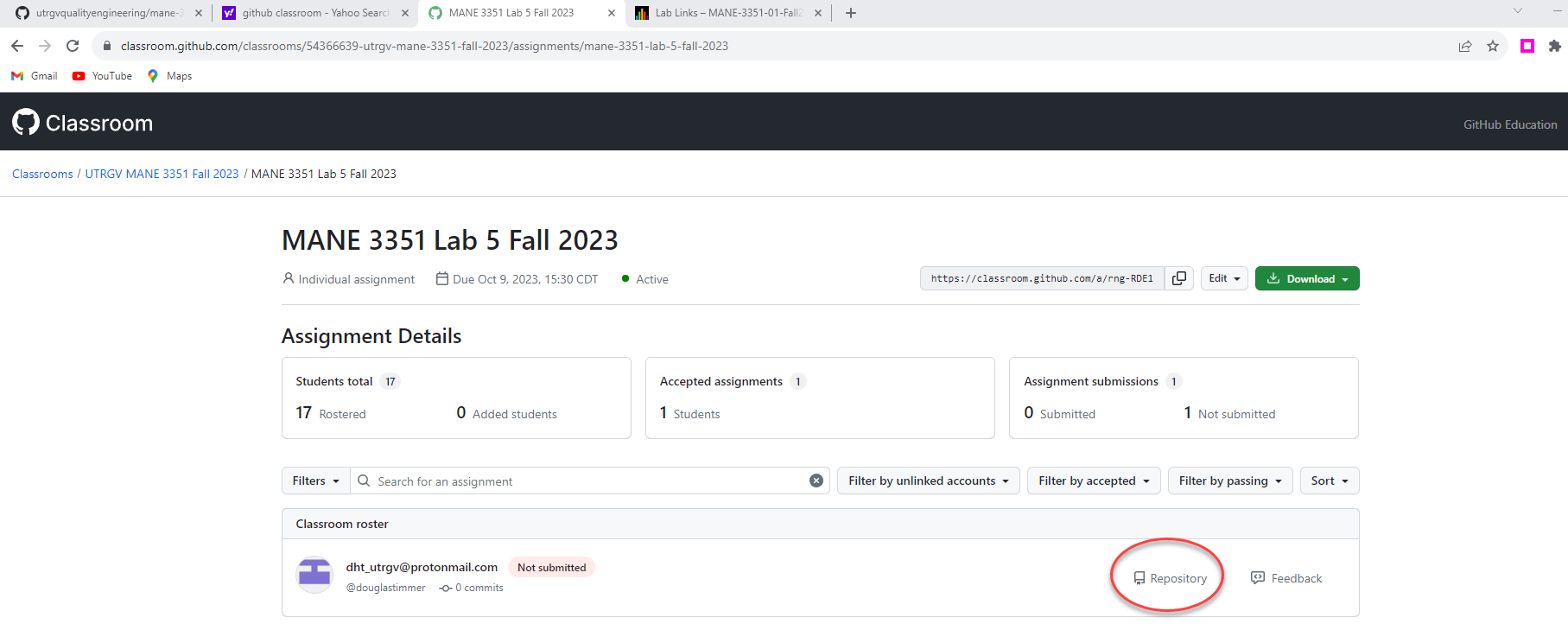Open the Filter by accepted dropdown
The height and width of the screenshot is (643, 1568).
tap(1093, 481)
